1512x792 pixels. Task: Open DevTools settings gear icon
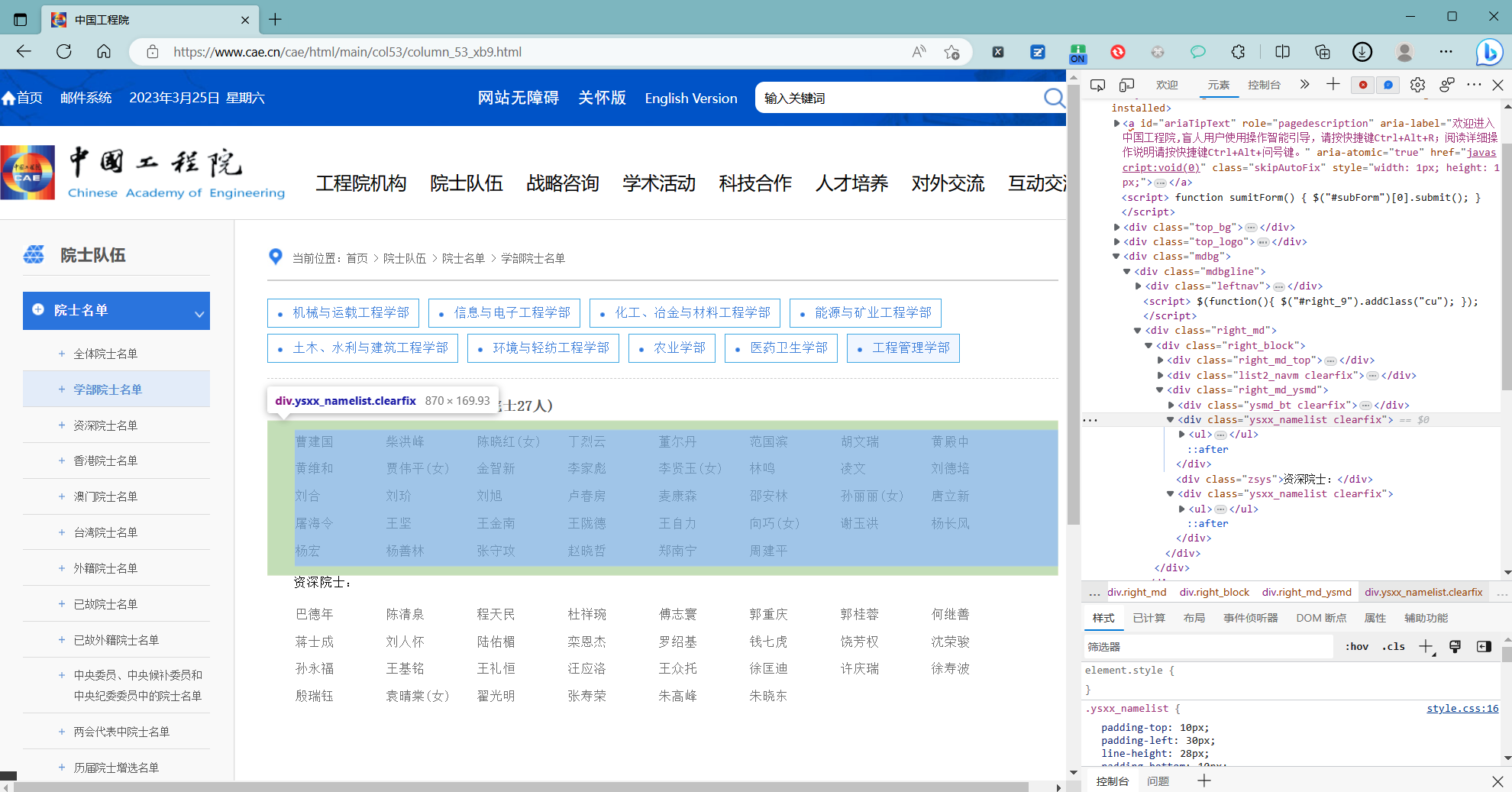pos(1417,85)
